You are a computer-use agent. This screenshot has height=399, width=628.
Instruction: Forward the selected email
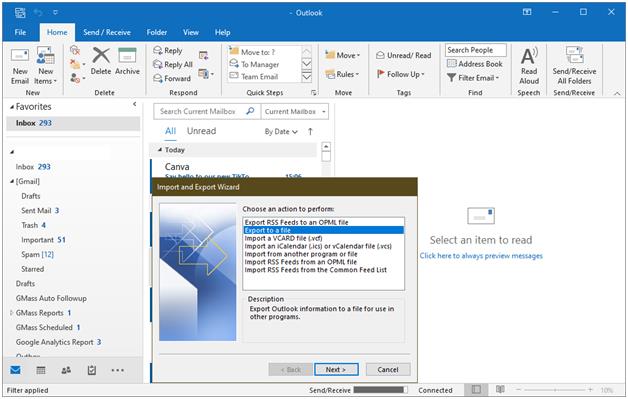pos(172,79)
